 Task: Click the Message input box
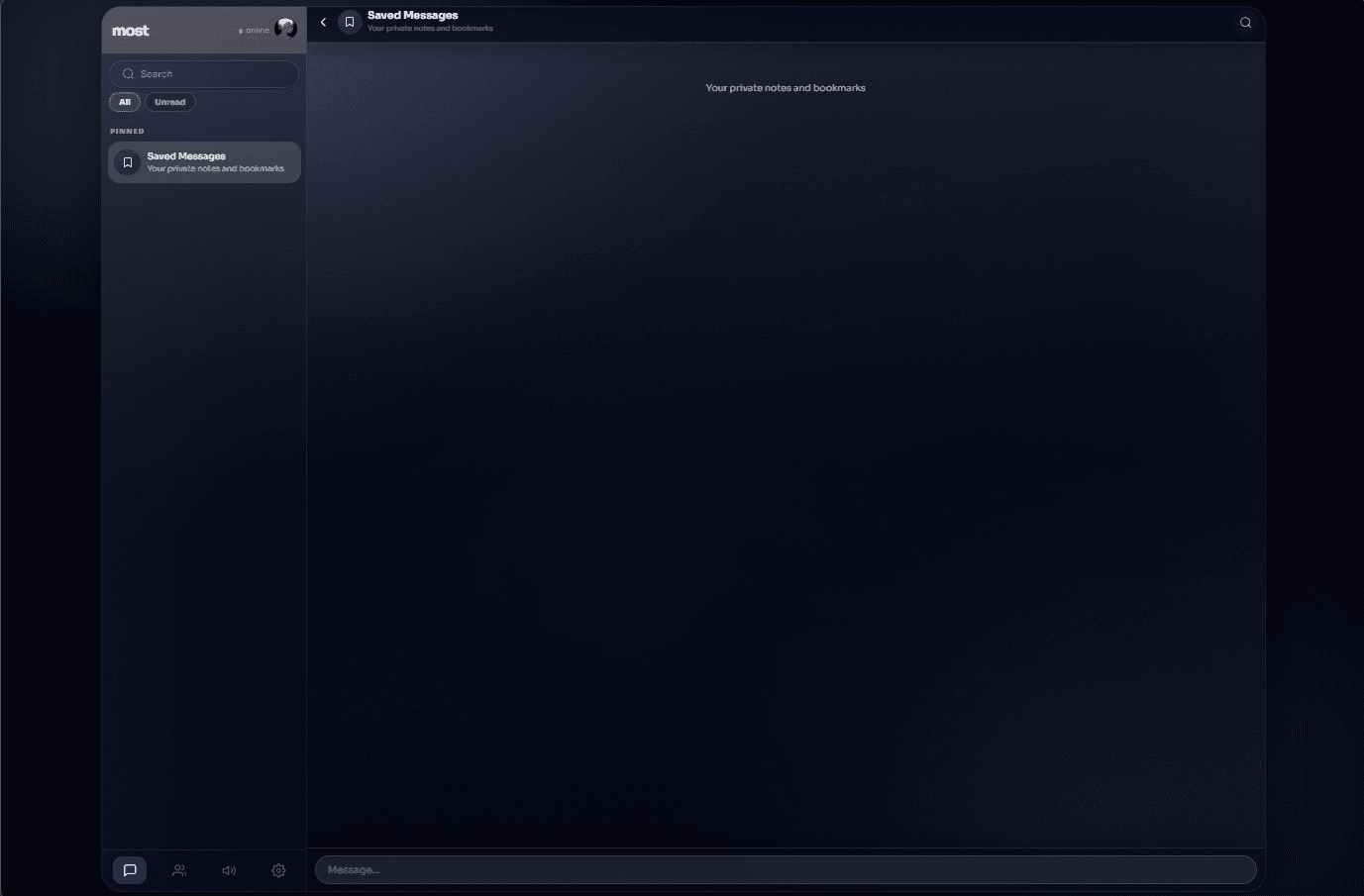click(x=785, y=870)
